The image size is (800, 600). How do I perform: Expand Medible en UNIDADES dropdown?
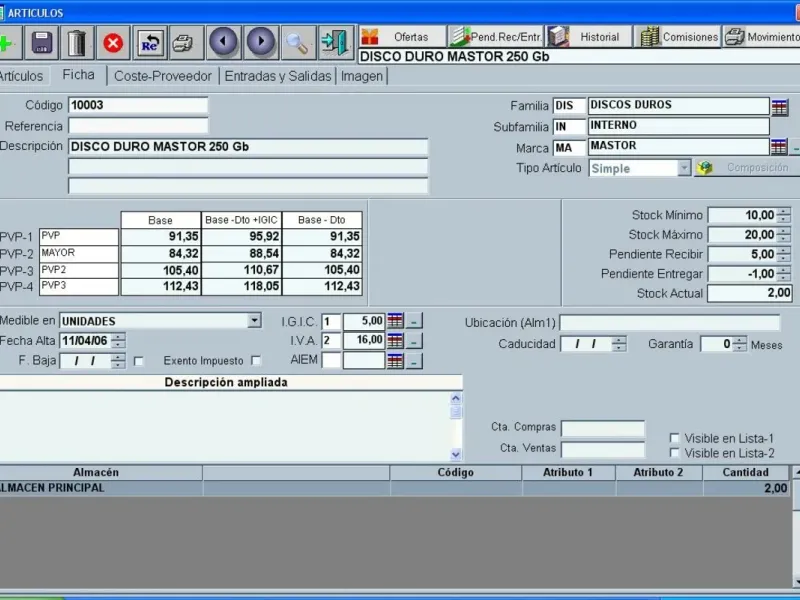coord(254,320)
